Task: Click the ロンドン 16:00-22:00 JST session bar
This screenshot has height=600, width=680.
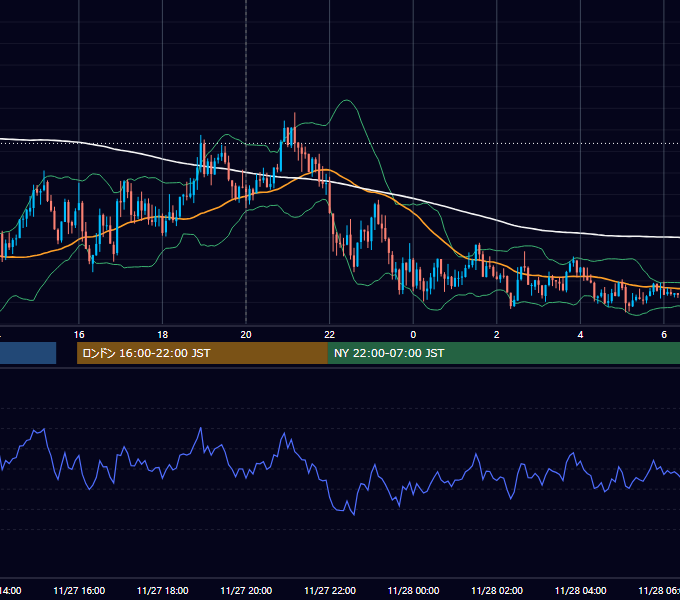Action: coord(202,353)
